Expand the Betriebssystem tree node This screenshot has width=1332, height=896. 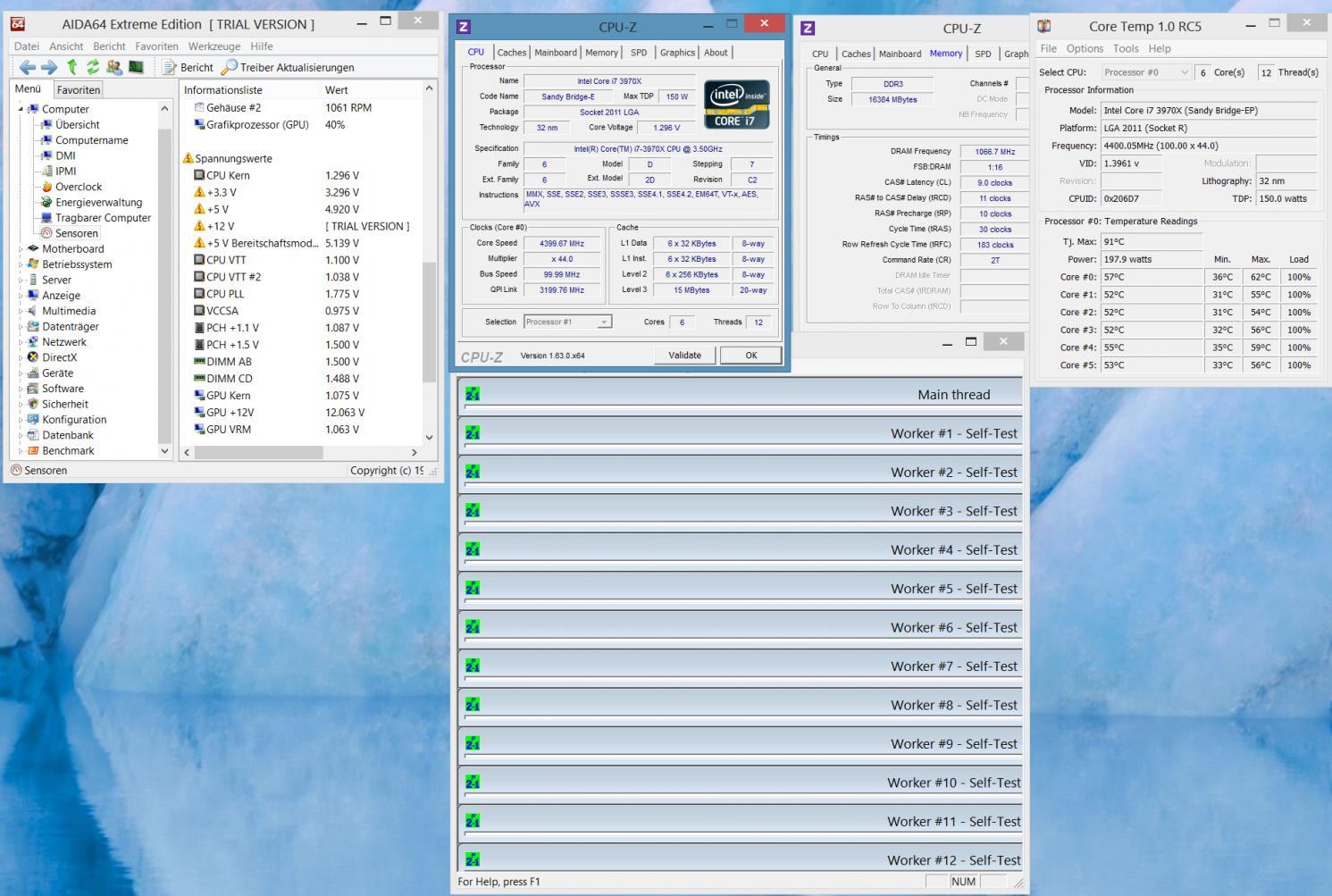coord(21,264)
